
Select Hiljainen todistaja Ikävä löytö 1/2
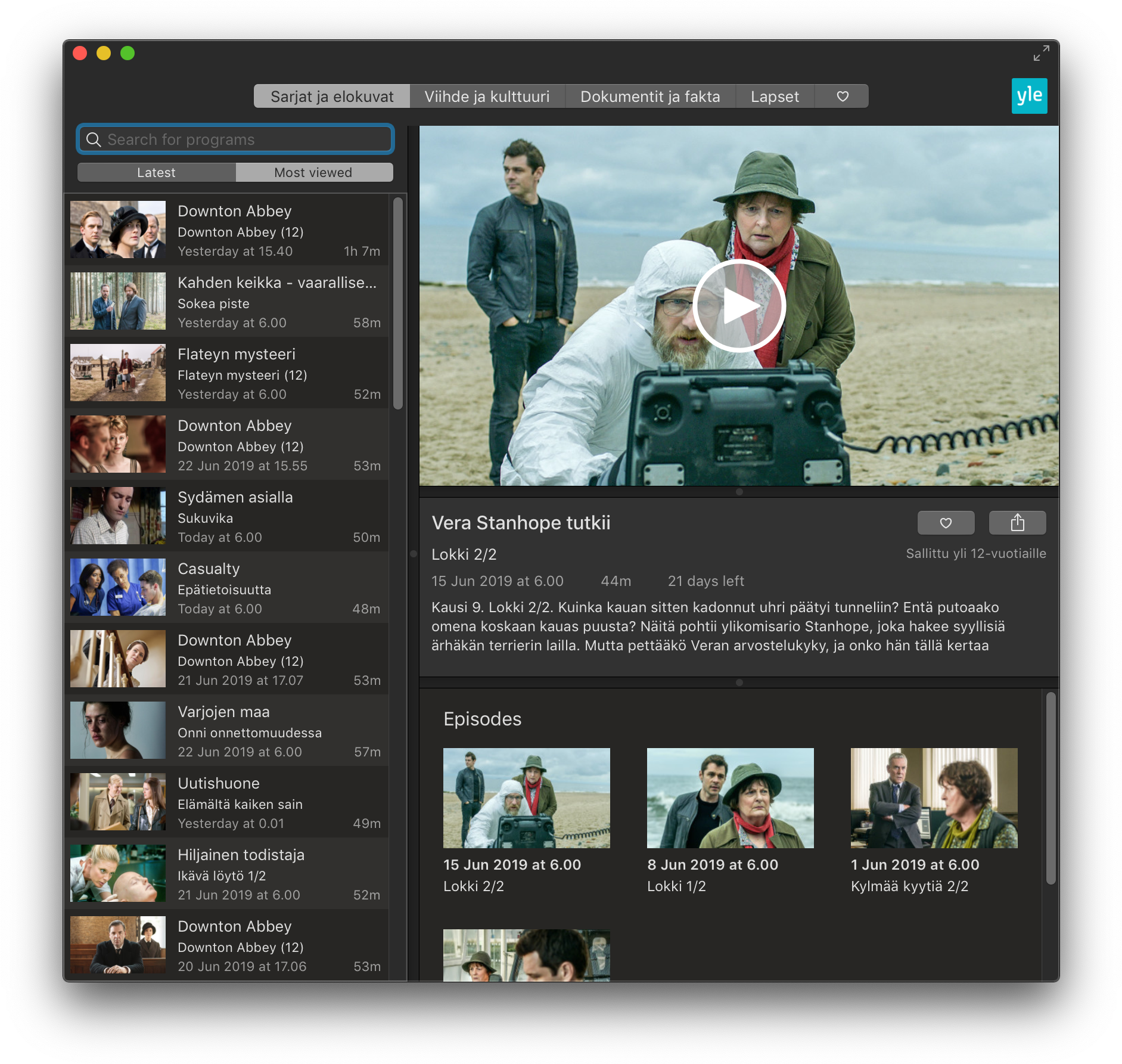227,873
